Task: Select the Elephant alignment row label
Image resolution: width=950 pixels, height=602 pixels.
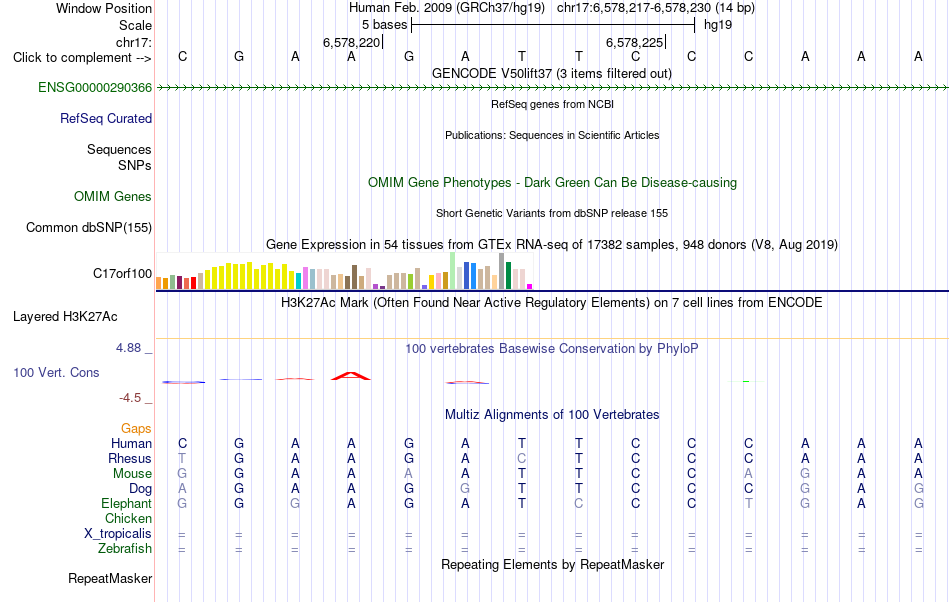Action: coord(126,504)
